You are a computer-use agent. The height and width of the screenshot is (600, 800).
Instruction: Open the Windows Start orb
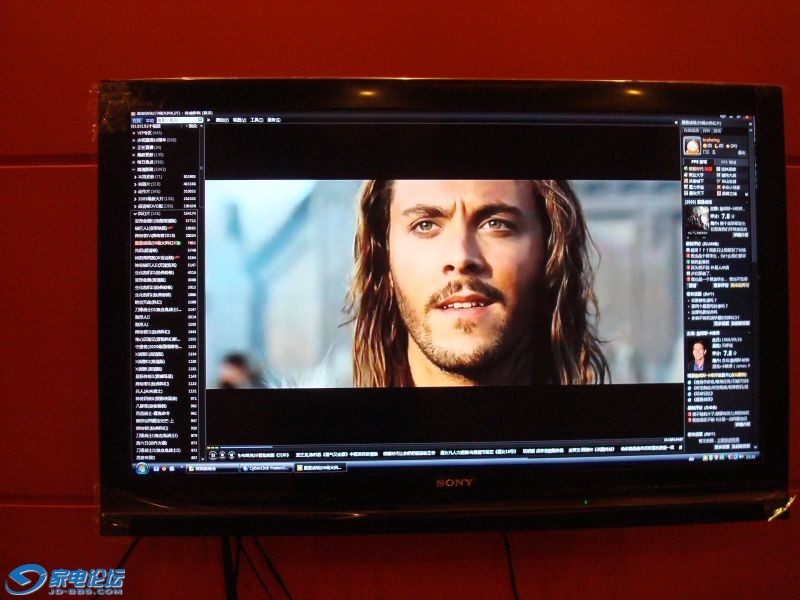(x=142, y=468)
